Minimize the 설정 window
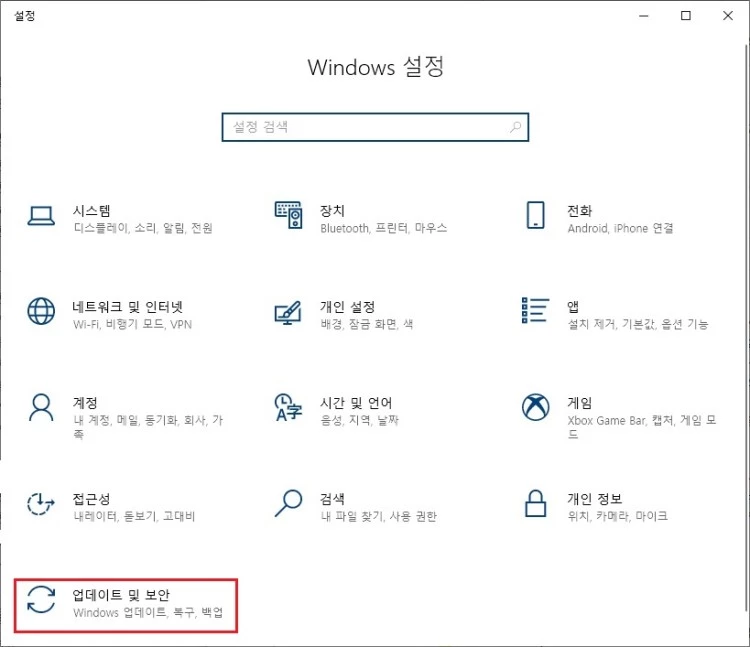This screenshot has height=647, width=750. [644, 16]
